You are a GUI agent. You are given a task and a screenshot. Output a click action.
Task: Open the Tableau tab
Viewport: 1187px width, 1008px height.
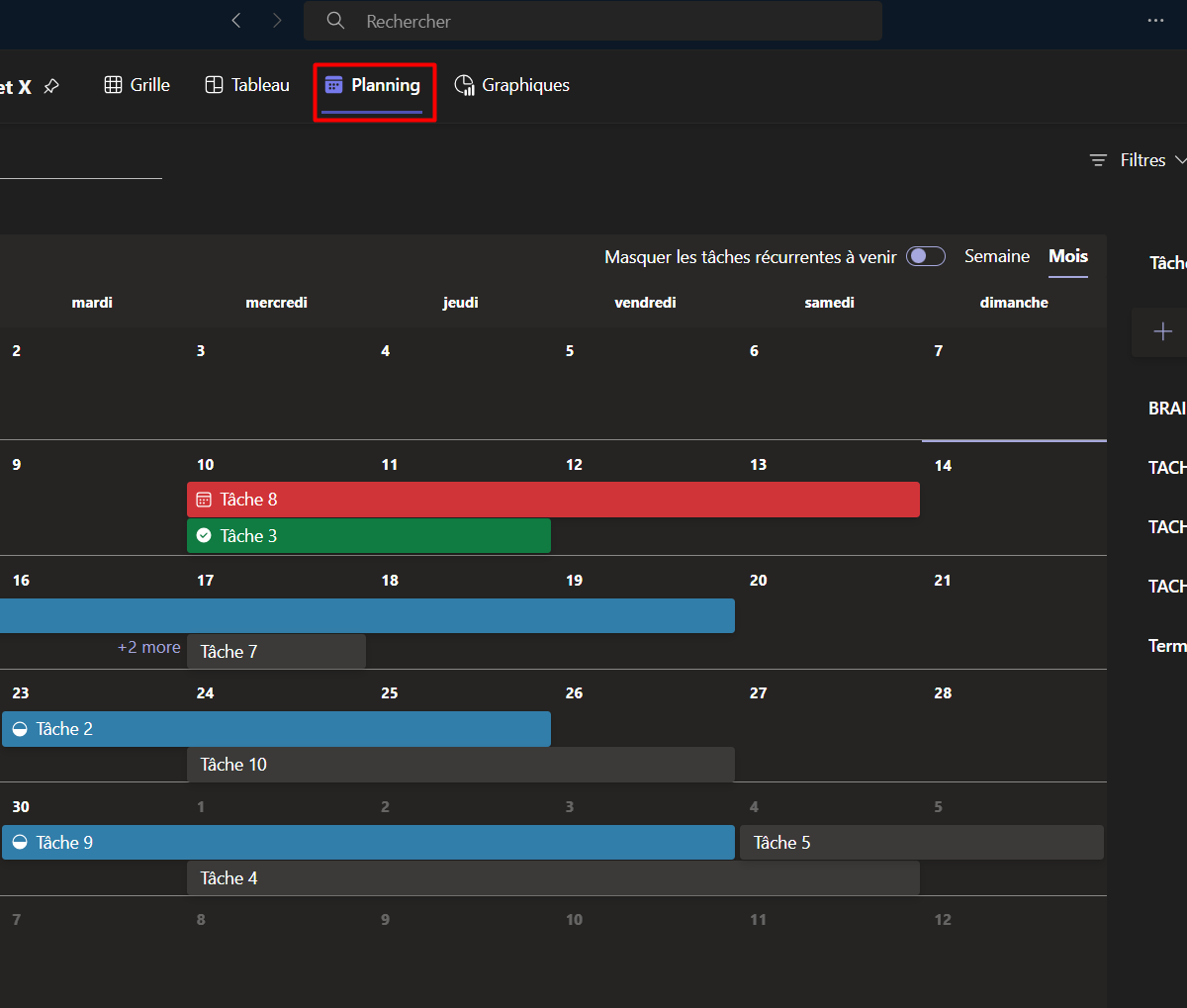(247, 85)
